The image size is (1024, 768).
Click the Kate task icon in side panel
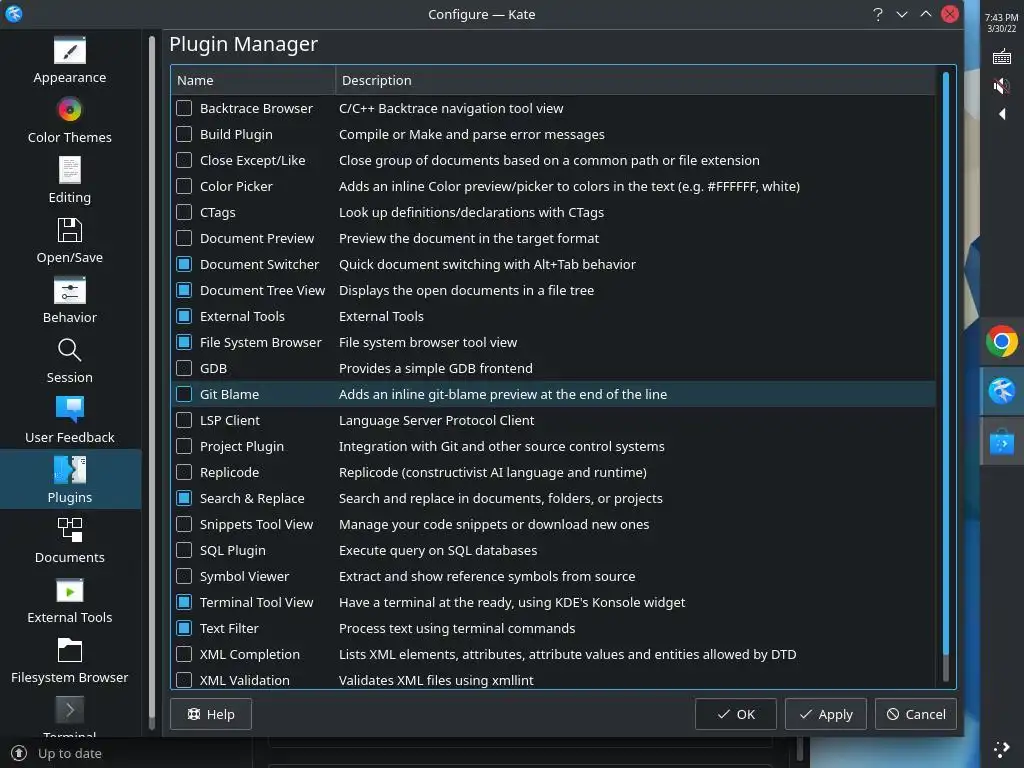pos(1002,391)
